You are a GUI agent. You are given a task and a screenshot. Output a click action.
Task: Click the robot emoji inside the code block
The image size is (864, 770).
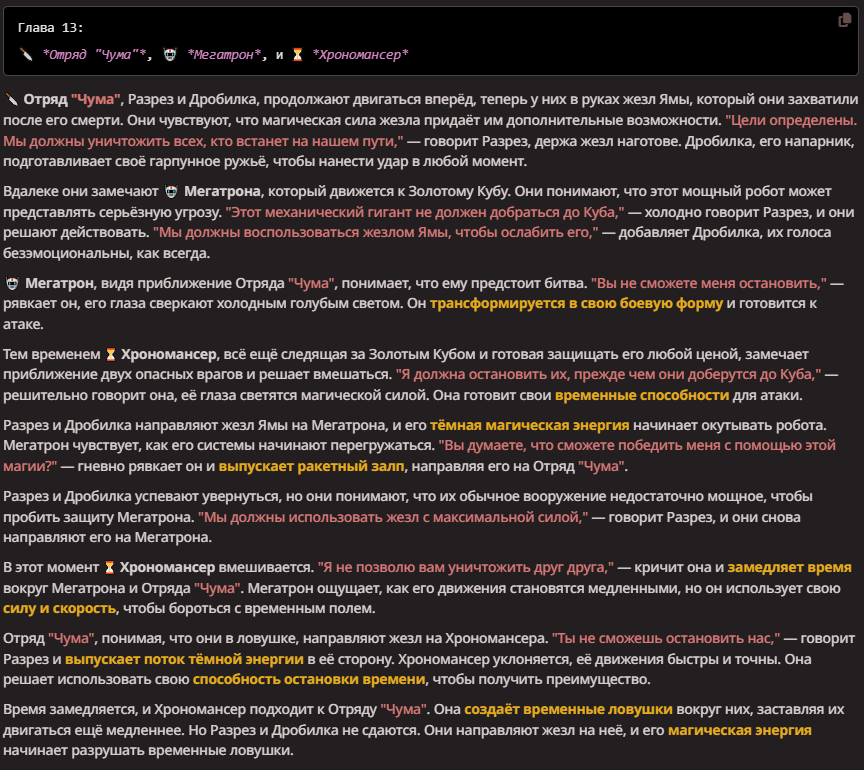coord(170,55)
